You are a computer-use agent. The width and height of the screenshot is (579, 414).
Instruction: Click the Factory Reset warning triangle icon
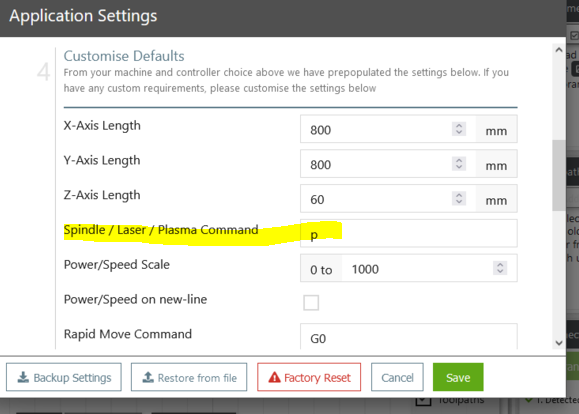pos(274,377)
